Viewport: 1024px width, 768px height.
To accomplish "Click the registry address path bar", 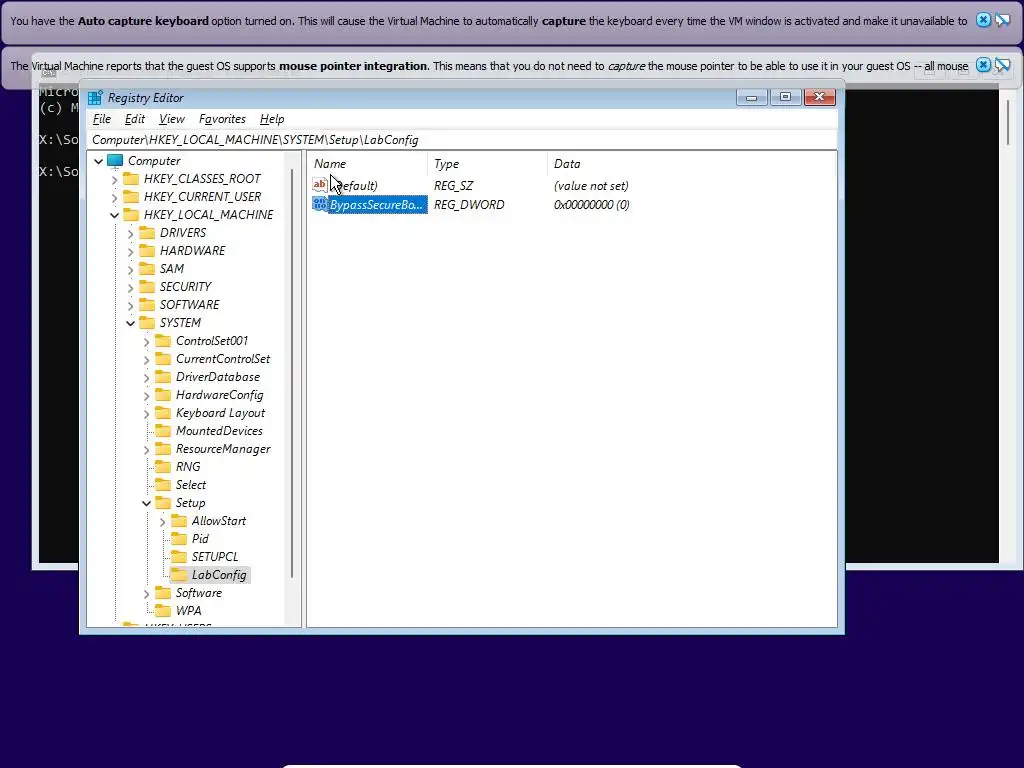I will click(462, 140).
